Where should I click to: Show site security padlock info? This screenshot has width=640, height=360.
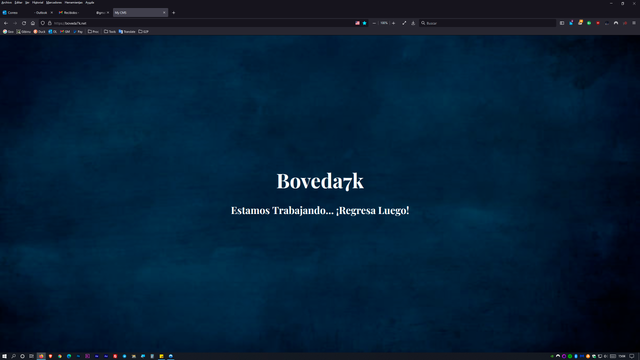tap(50, 23)
